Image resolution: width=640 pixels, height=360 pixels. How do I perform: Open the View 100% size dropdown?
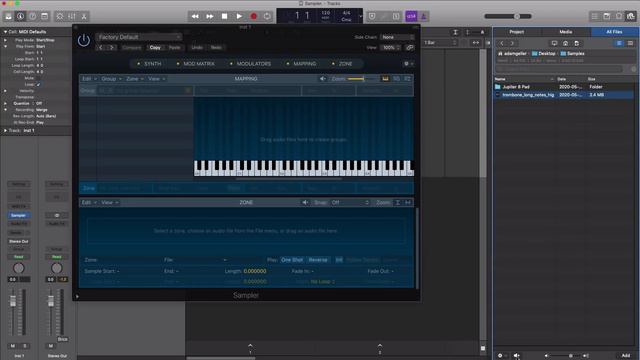pyautogui.click(x=391, y=48)
